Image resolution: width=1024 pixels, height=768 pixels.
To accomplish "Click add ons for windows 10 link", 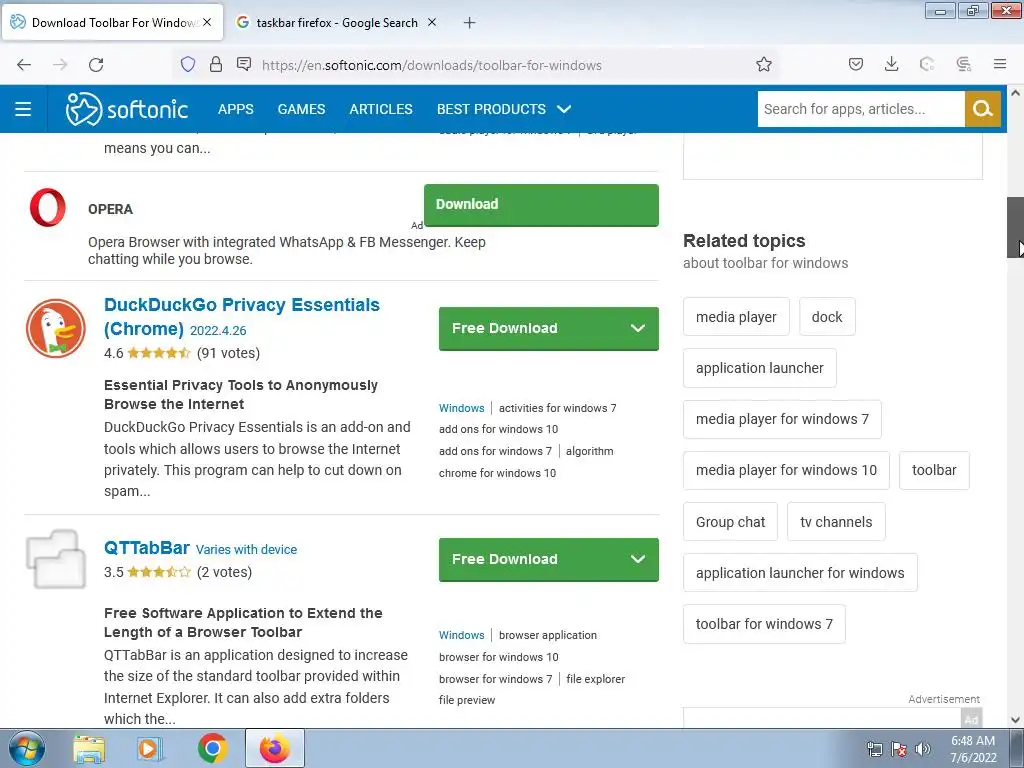I will (498, 429).
